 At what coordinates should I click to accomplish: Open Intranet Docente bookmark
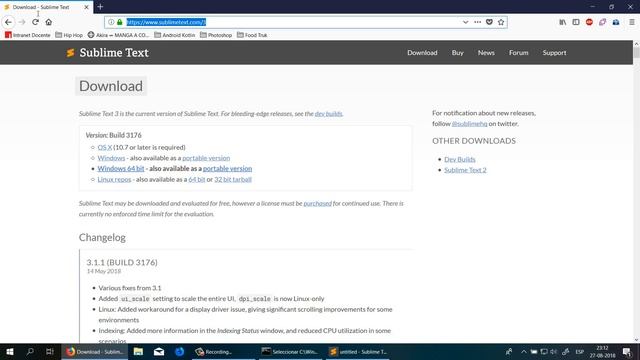pos(28,35)
